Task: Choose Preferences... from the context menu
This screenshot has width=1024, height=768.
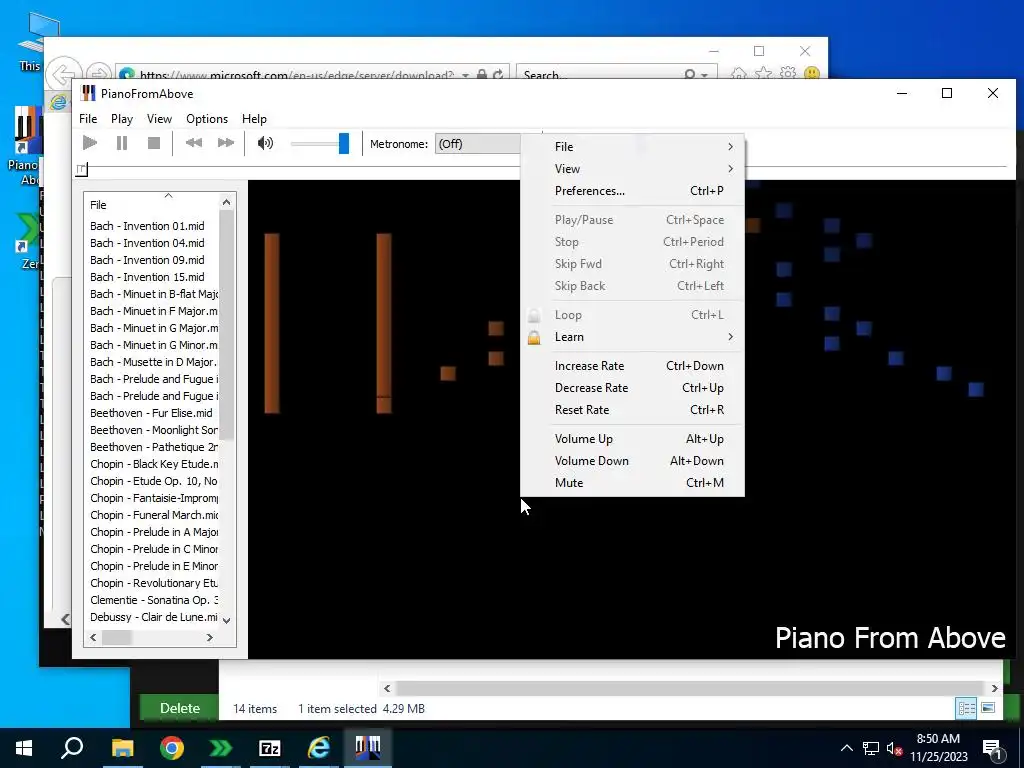Action: pyautogui.click(x=632, y=191)
